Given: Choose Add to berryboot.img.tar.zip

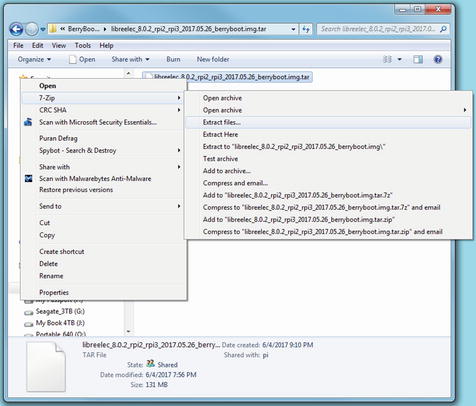Looking at the screenshot, I should click(328, 220).
